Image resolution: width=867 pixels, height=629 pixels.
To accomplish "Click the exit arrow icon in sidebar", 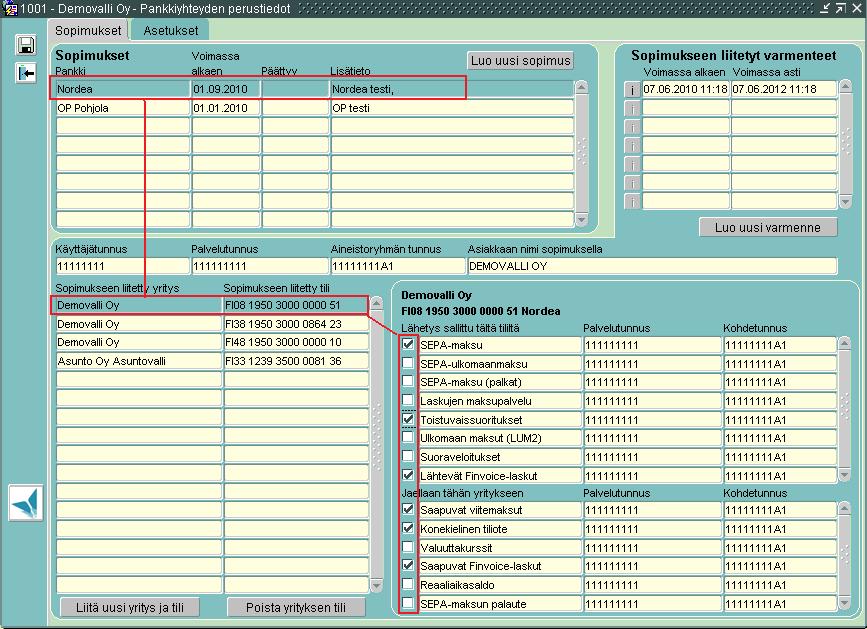I will 26,73.
